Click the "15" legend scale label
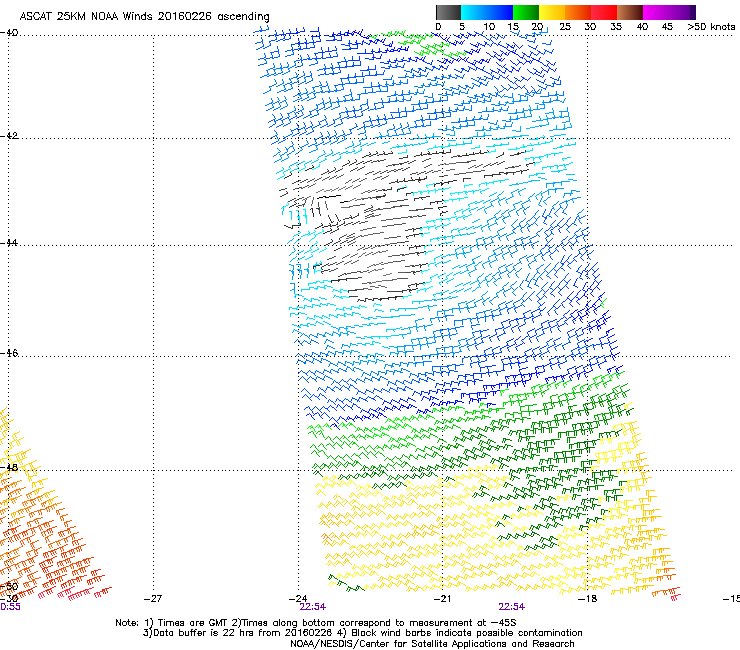Screen dimensions: 740x650 [513, 26]
